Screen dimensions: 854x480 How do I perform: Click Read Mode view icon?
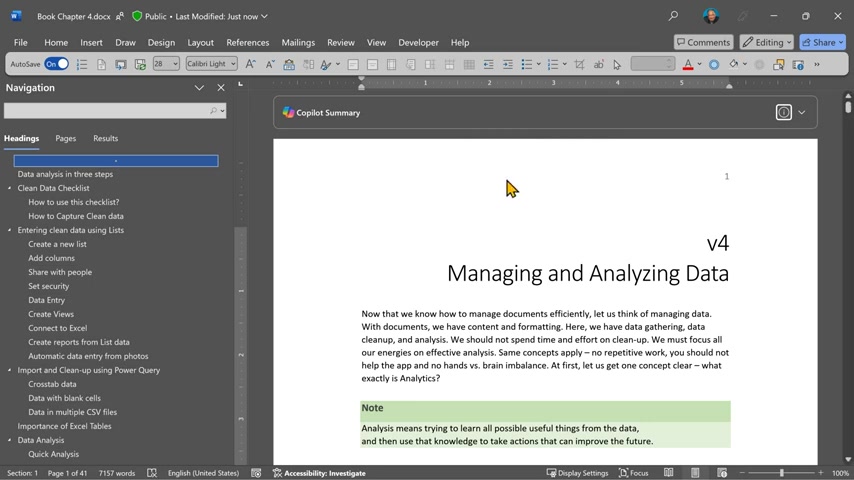[668, 473]
